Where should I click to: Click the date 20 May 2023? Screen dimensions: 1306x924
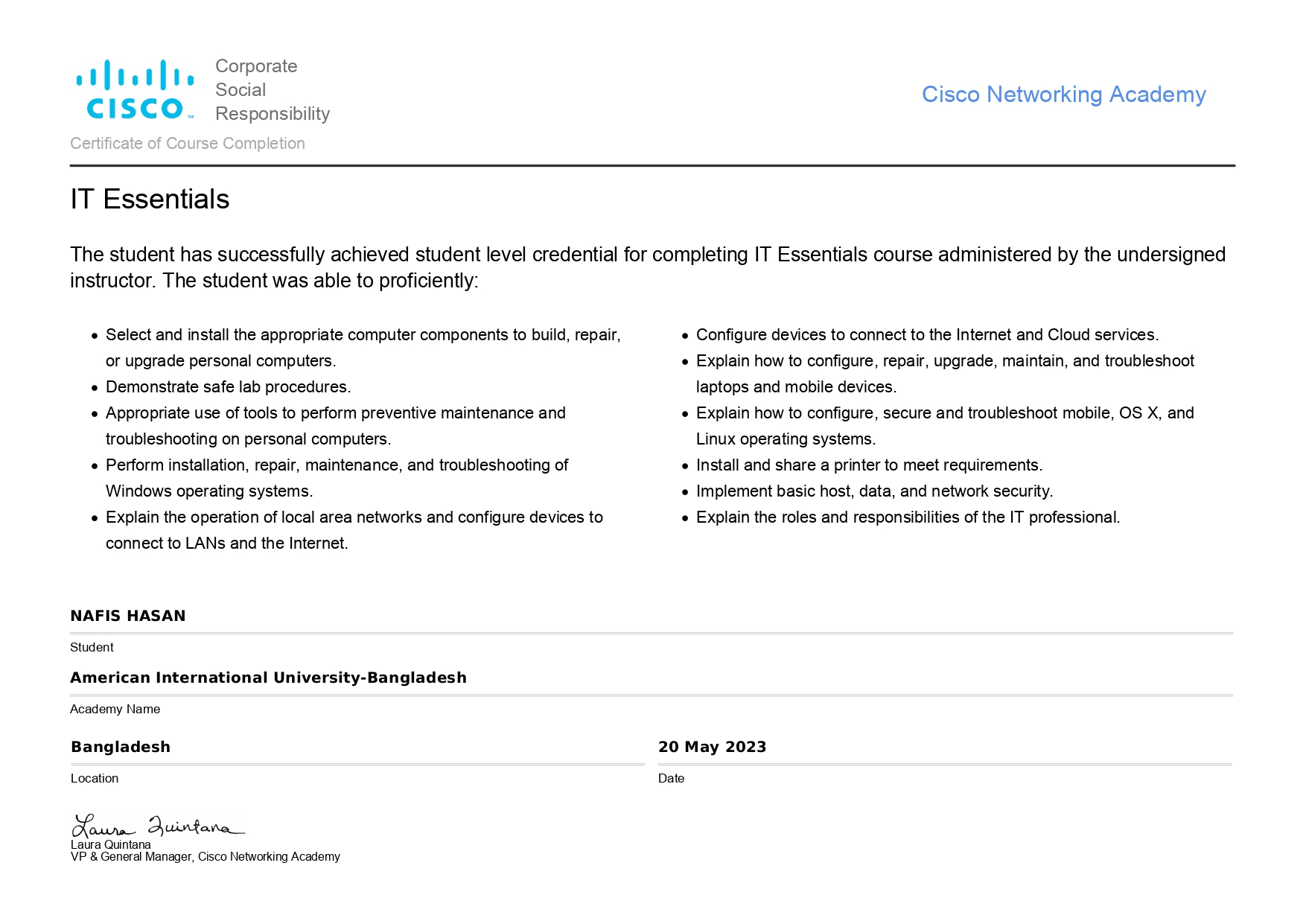(x=712, y=747)
